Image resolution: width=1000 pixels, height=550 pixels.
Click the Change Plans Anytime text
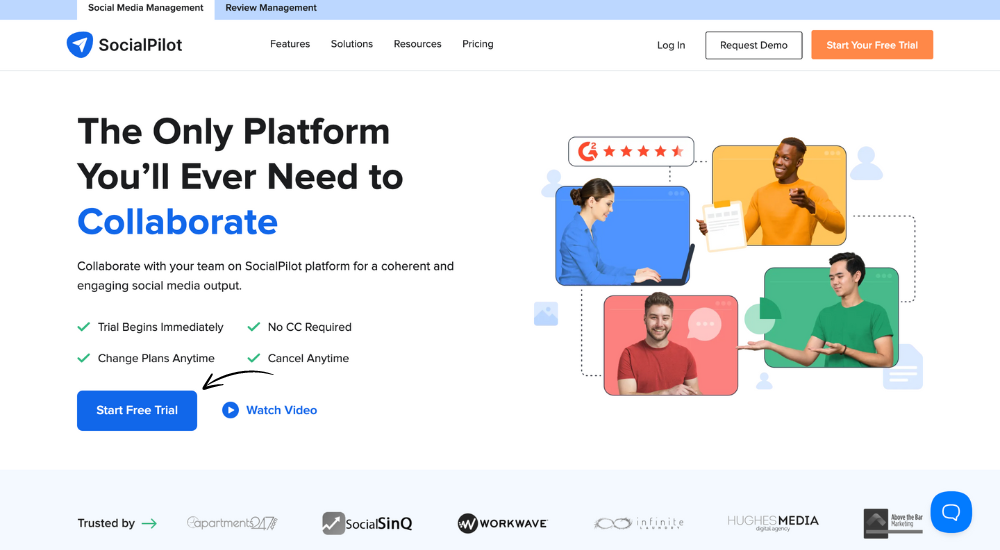point(156,359)
